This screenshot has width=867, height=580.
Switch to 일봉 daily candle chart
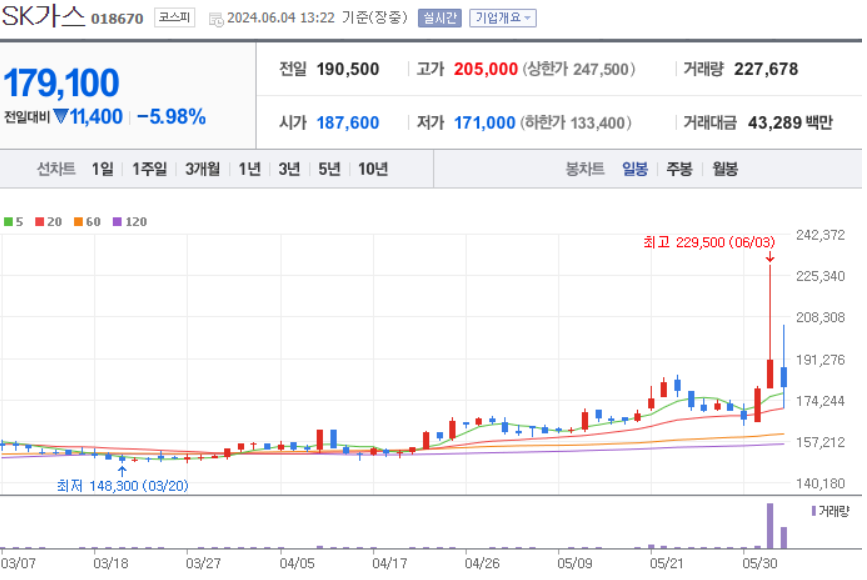coord(635,169)
